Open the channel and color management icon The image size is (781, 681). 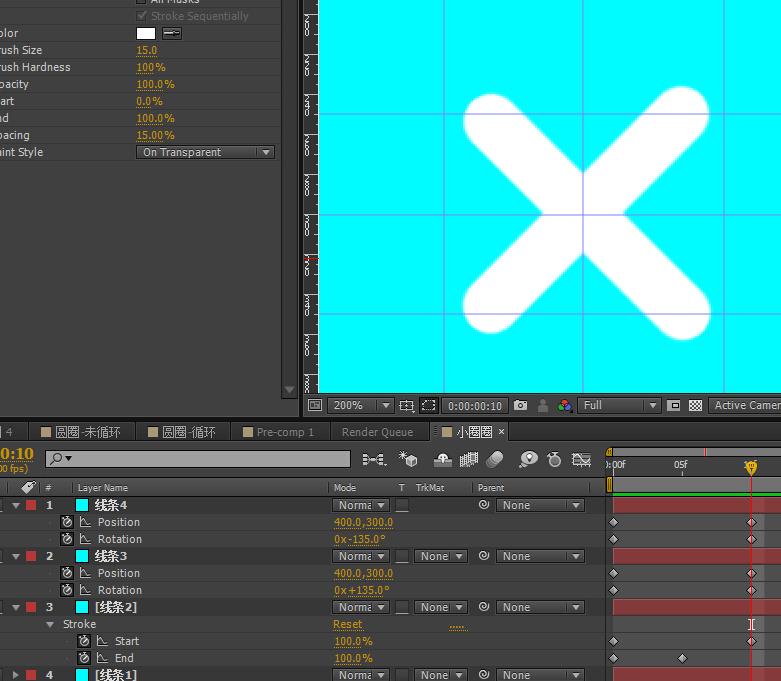[x=565, y=406]
